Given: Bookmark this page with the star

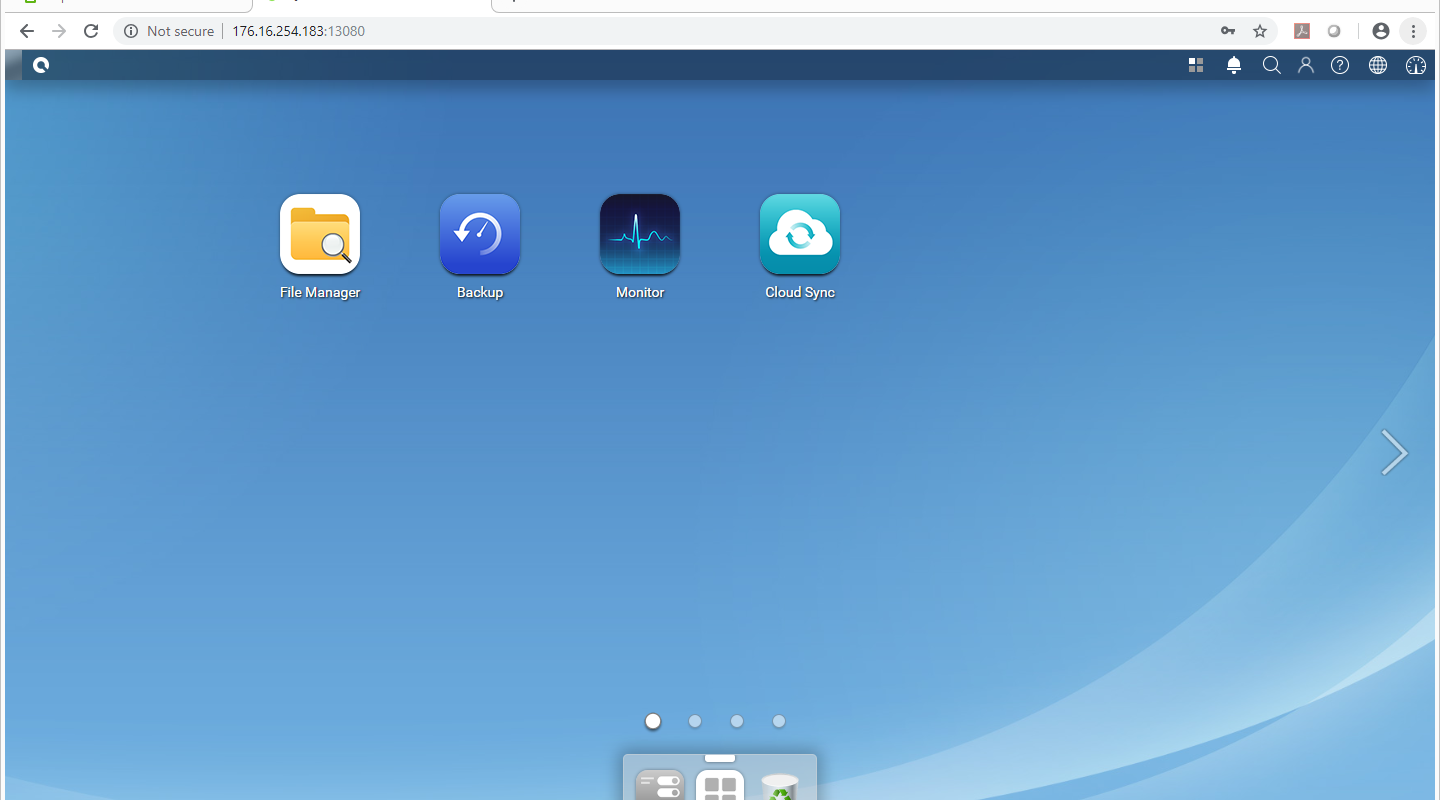Looking at the screenshot, I should [x=1260, y=31].
